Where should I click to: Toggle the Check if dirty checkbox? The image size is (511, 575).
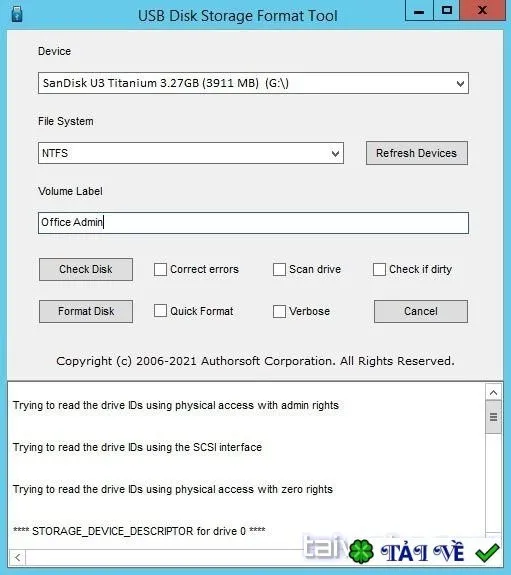click(x=379, y=270)
